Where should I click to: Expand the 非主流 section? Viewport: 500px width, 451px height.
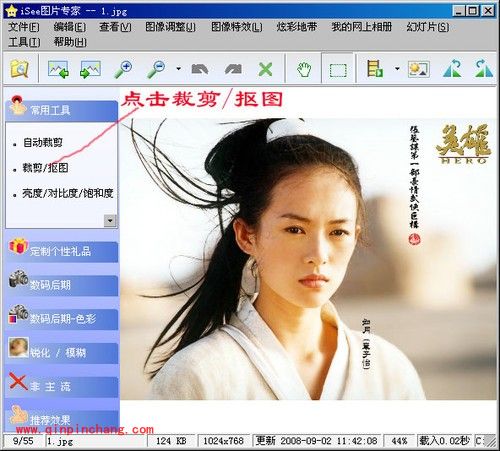click(x=62, y=387)
